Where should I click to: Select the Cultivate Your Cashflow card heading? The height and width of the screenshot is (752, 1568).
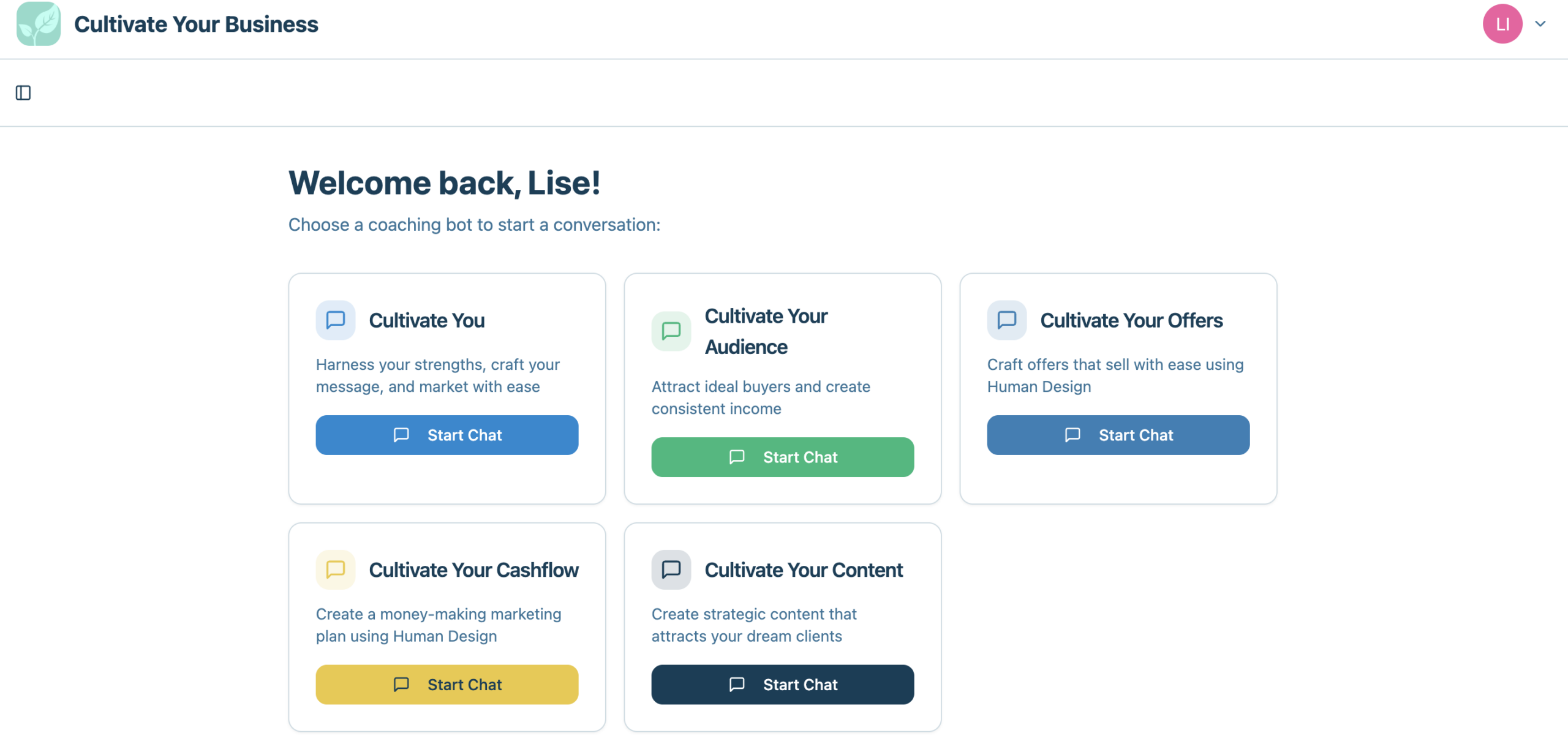[473, 570]
